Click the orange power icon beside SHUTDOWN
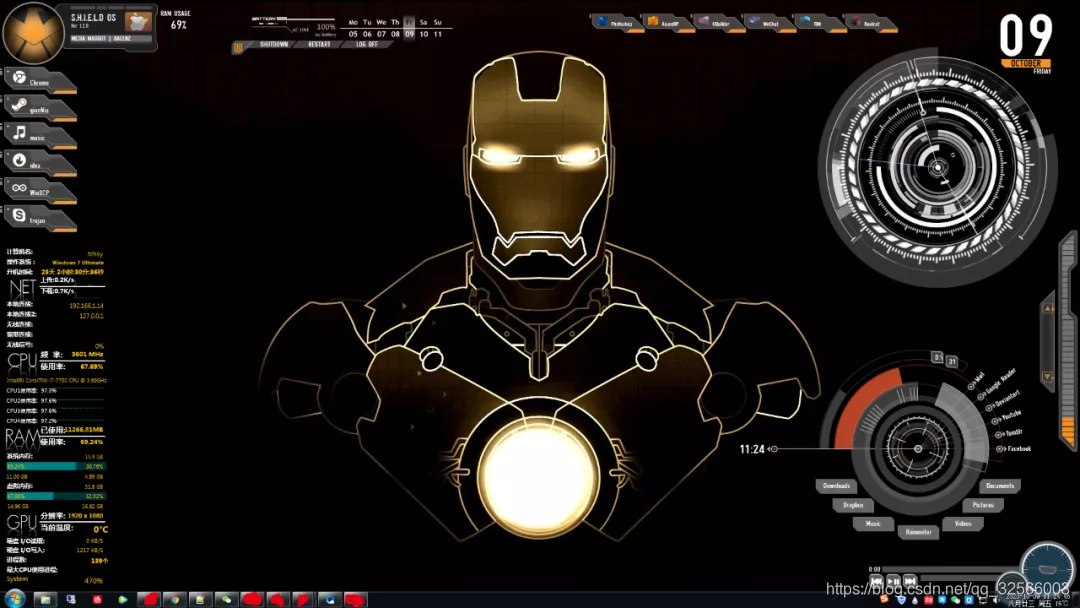The width and height of the screenshot is (1080, 608). click(238, 47)
